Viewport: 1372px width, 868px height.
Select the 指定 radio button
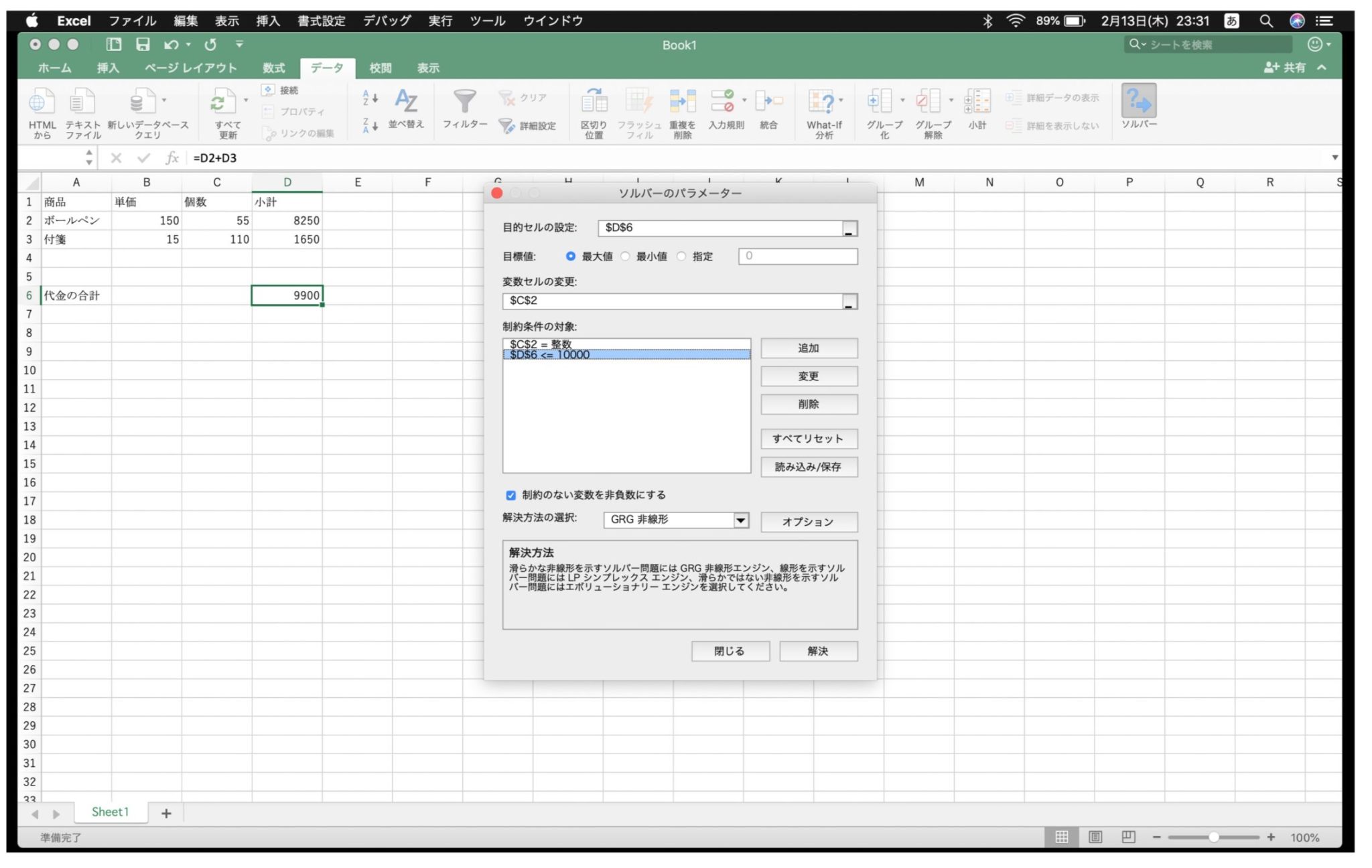[x=681, y=257]
